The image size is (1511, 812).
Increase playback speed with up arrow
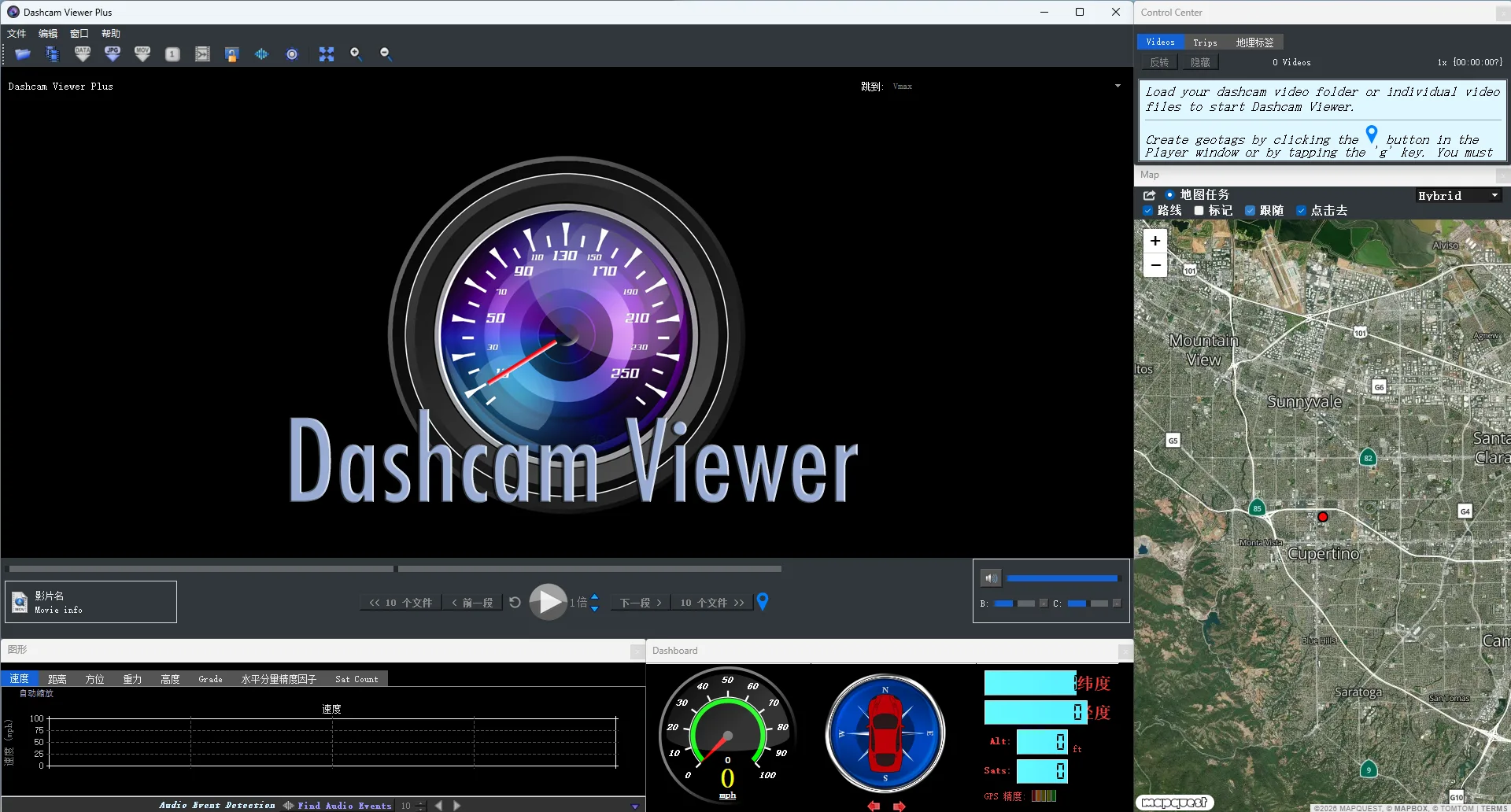[595, 597]
